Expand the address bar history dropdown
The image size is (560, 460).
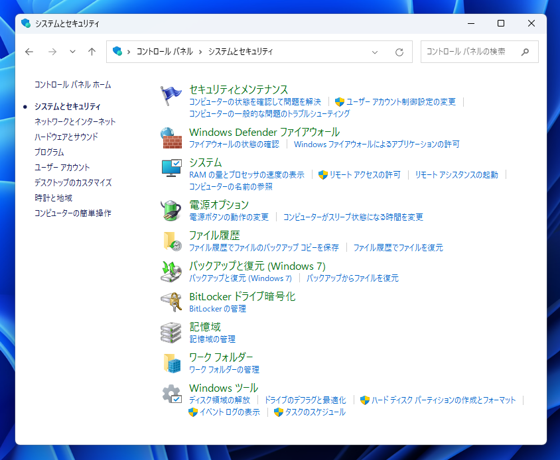[x=375, y=52]
